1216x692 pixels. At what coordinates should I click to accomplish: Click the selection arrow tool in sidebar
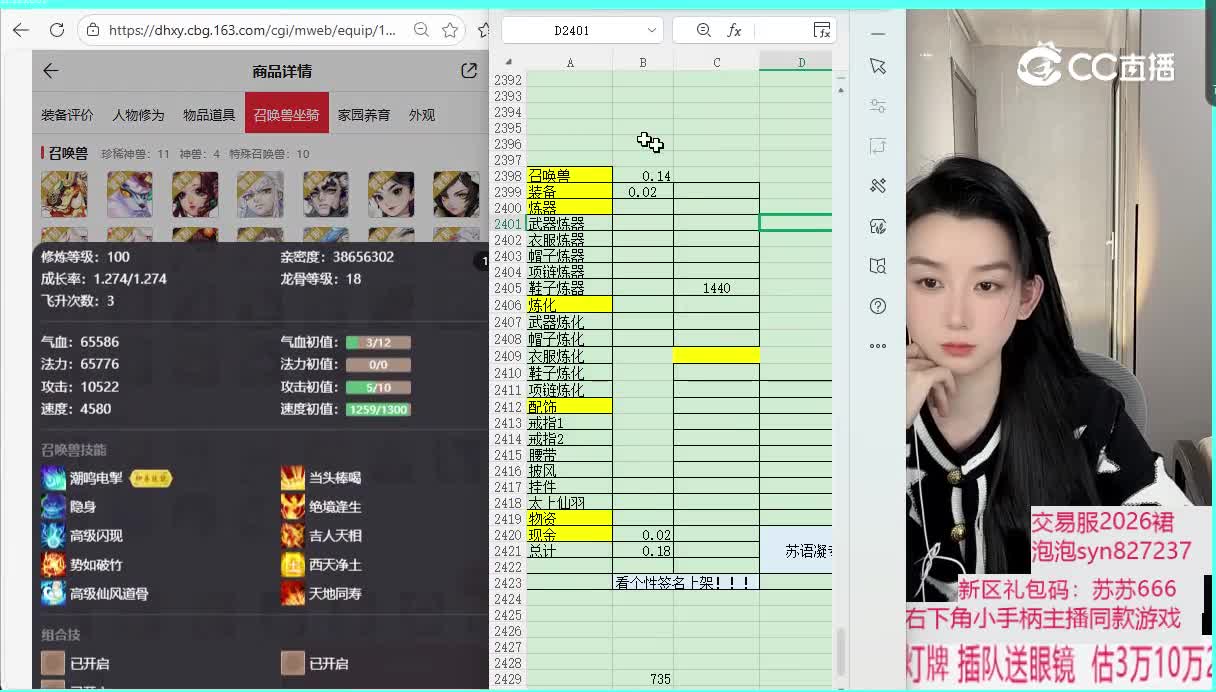(878, 66)
